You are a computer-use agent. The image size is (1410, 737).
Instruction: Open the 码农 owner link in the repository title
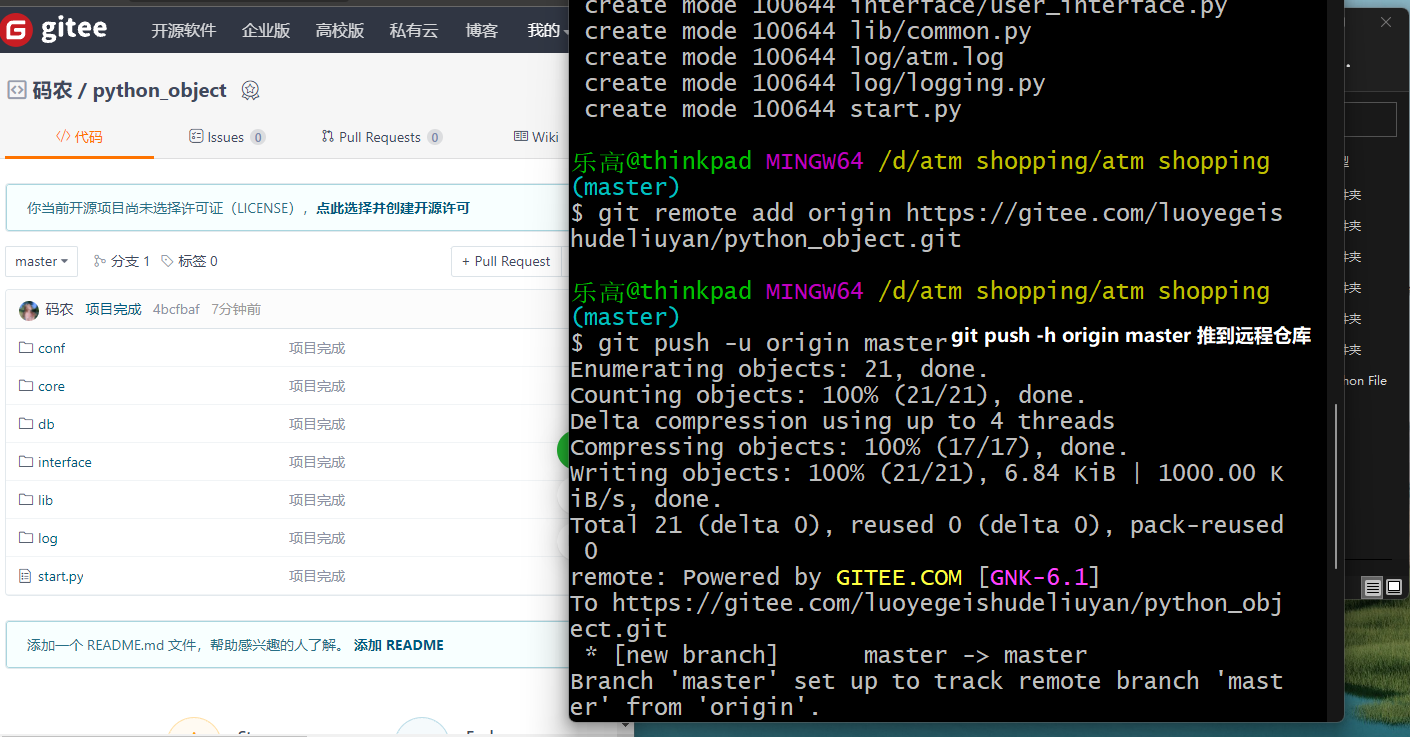tap(53, 90)
